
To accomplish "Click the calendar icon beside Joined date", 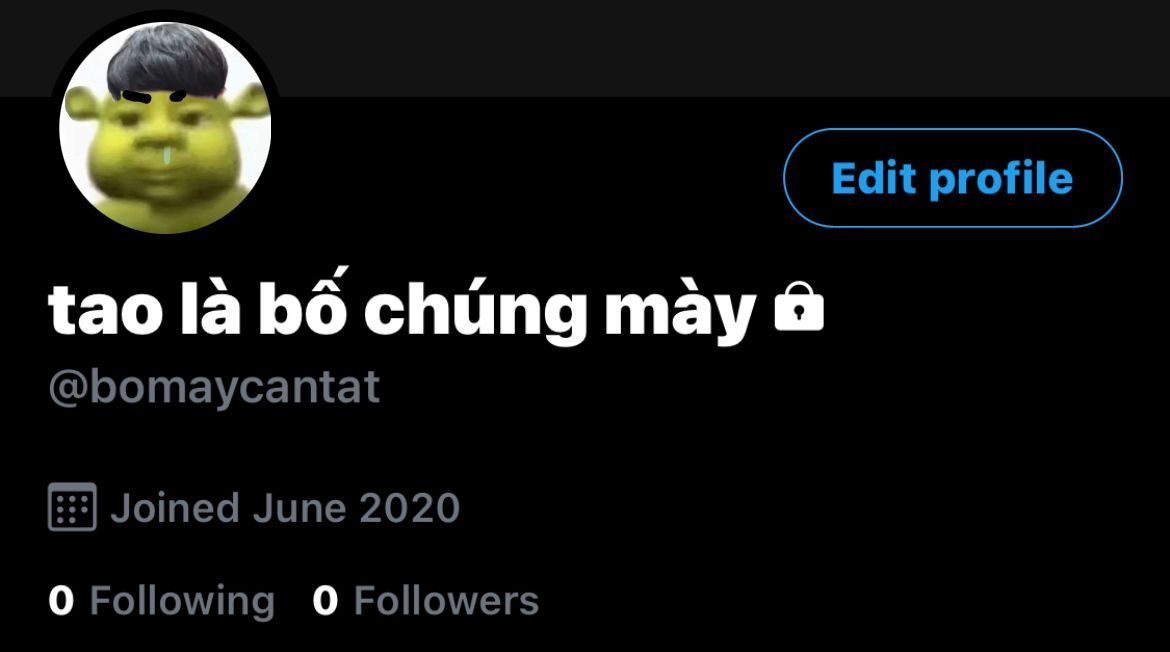I will 72,507.
